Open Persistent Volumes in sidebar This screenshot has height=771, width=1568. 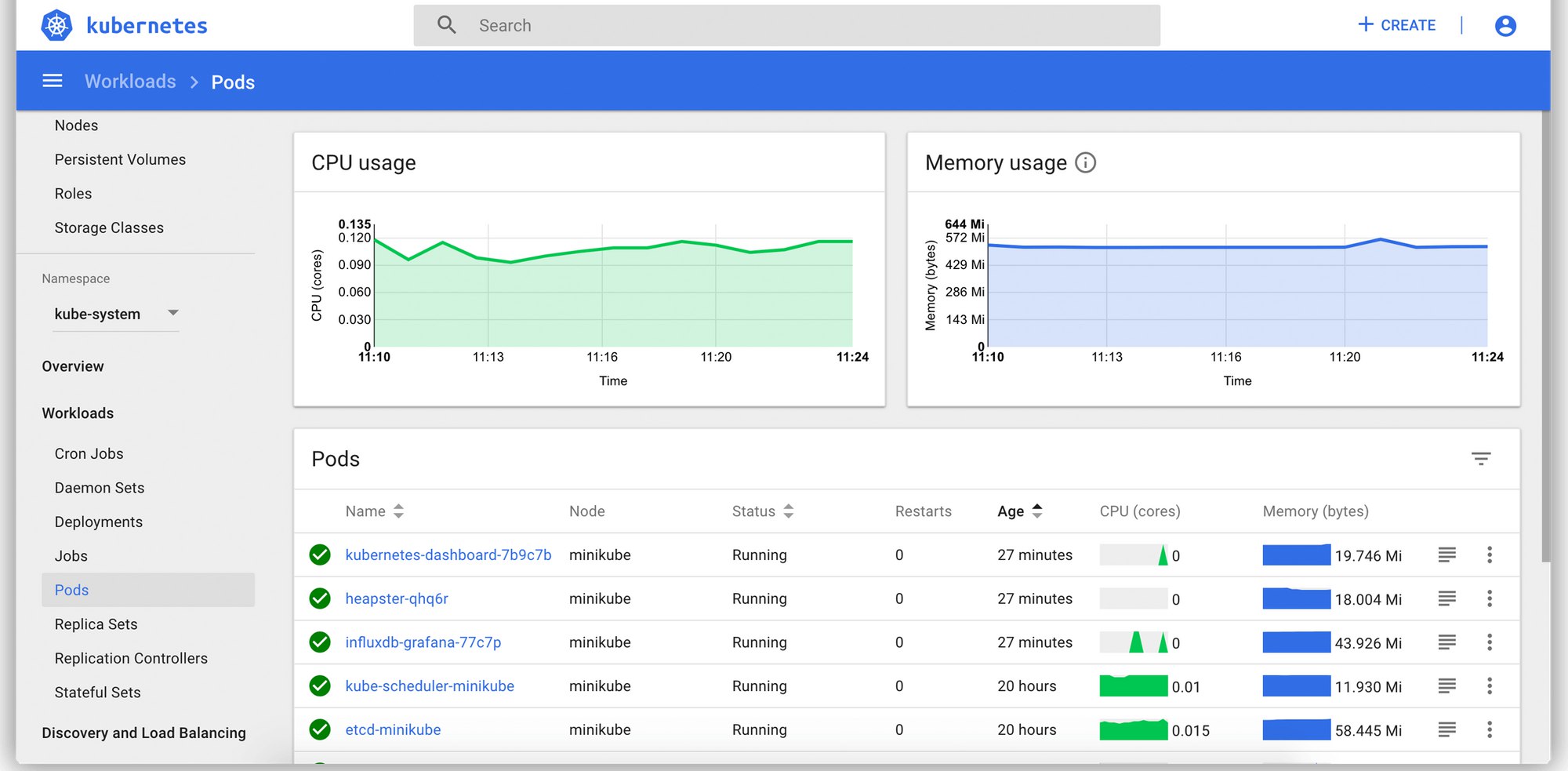pyautogui.click(x=120, y=159)
